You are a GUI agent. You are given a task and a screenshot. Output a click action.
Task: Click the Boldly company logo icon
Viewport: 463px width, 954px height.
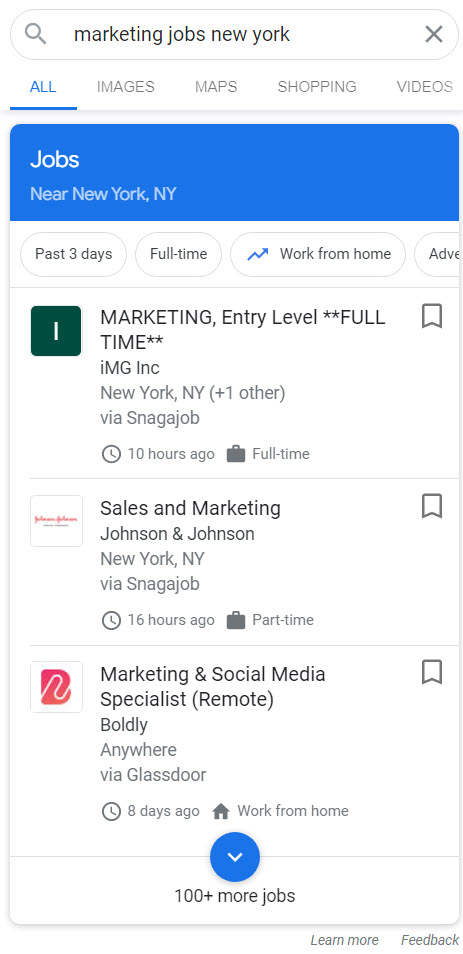56,687
